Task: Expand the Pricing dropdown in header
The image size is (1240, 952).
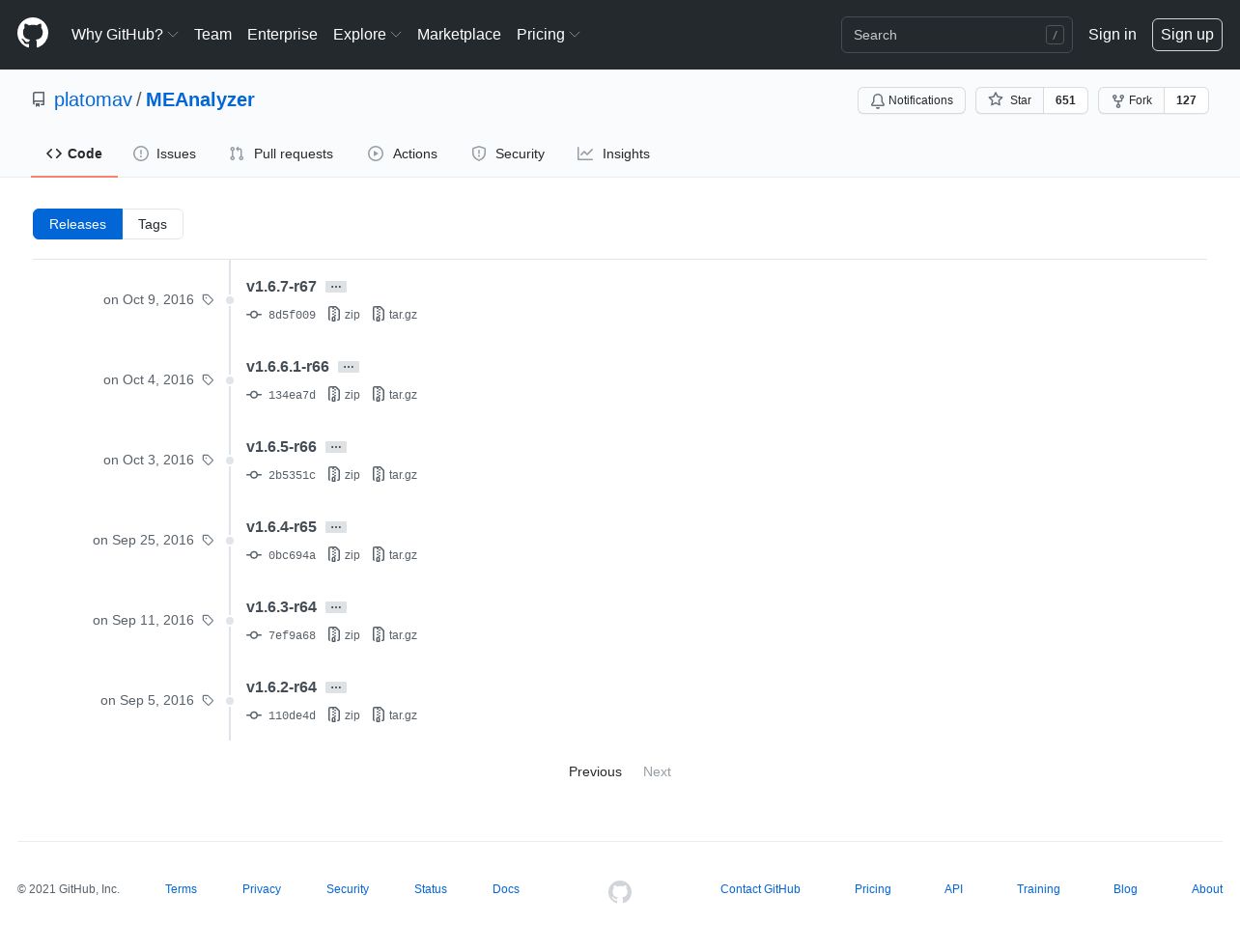Action: [549, 34]
